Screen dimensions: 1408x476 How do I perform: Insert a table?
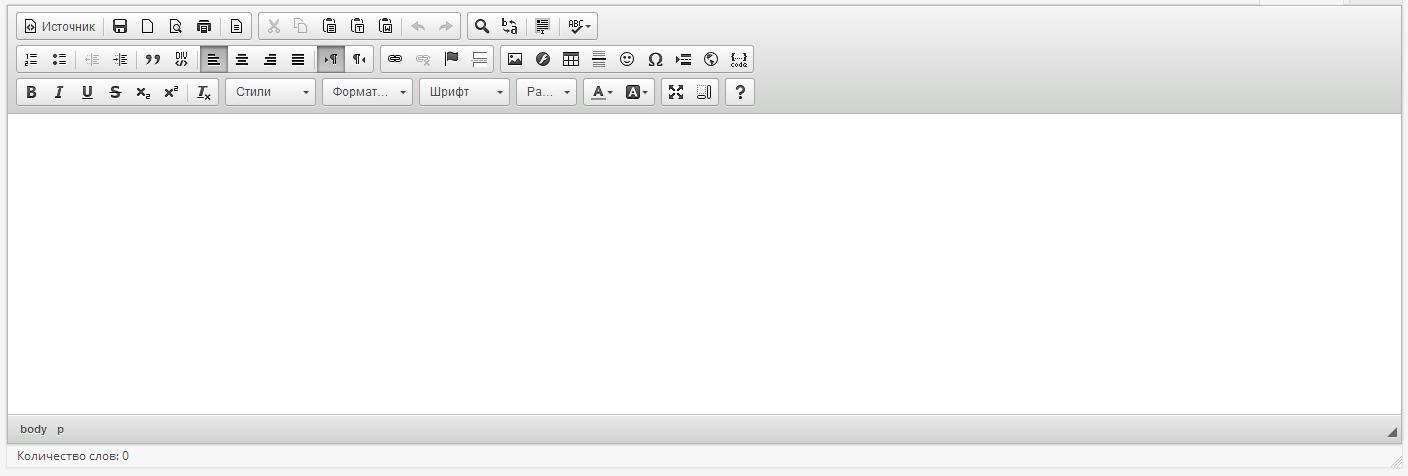coord(571,59)
